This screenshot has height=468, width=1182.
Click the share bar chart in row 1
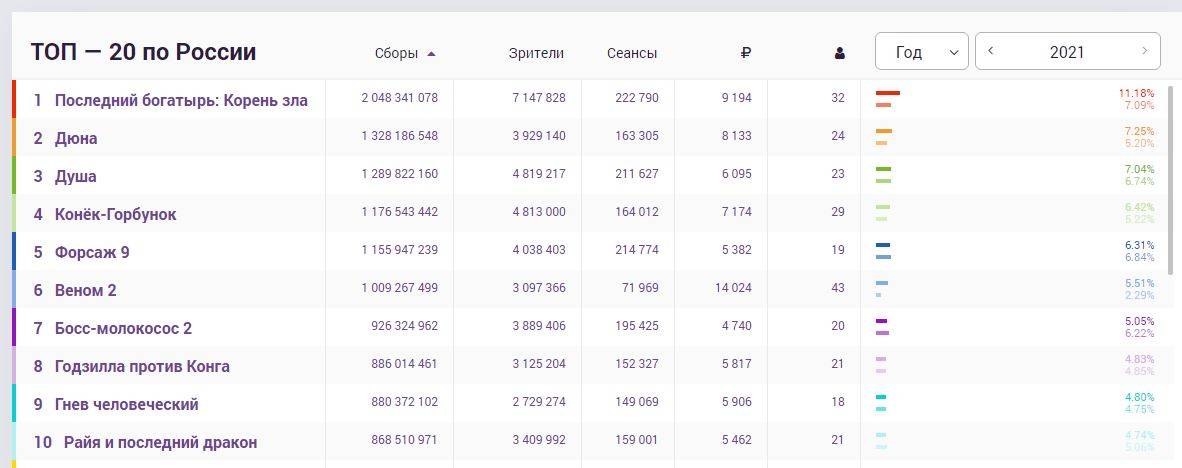(888, 99)
